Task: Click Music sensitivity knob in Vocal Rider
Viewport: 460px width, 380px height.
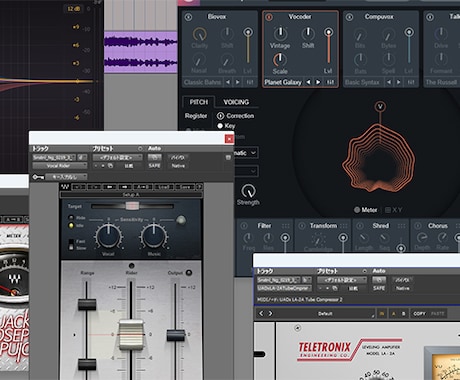Action: pos(154,236)
